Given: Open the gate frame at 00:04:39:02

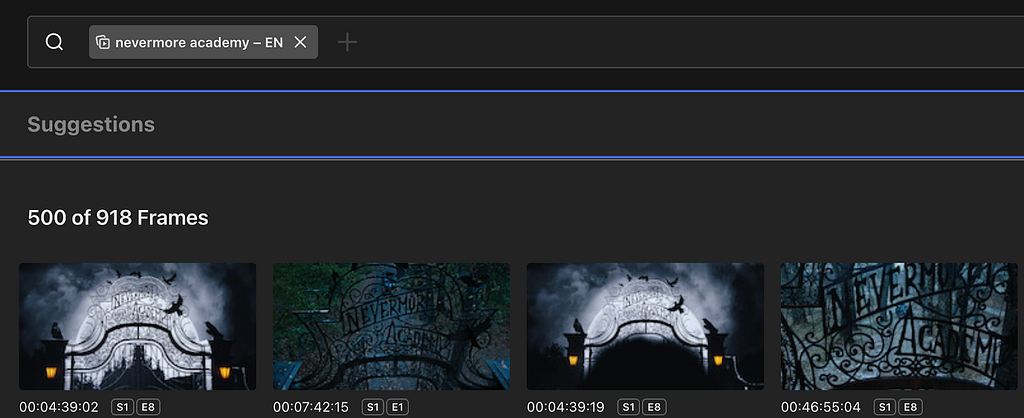Looking at the screenshot, I should tap(137, 327).
